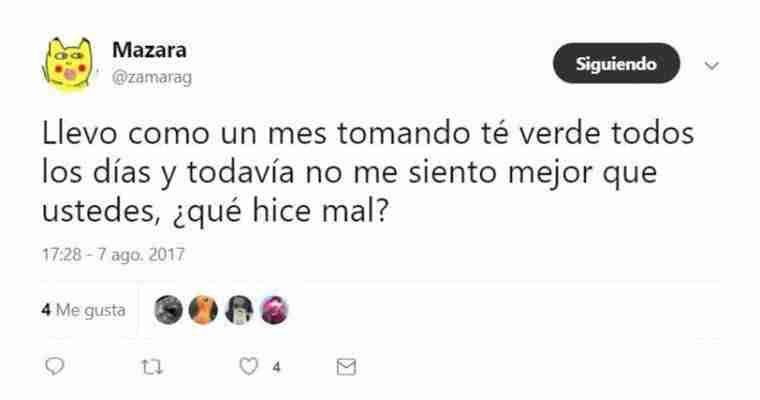View the 4 Me gusta likes list
This screenshot has height=400, width=760.
[x=83, y=310]
